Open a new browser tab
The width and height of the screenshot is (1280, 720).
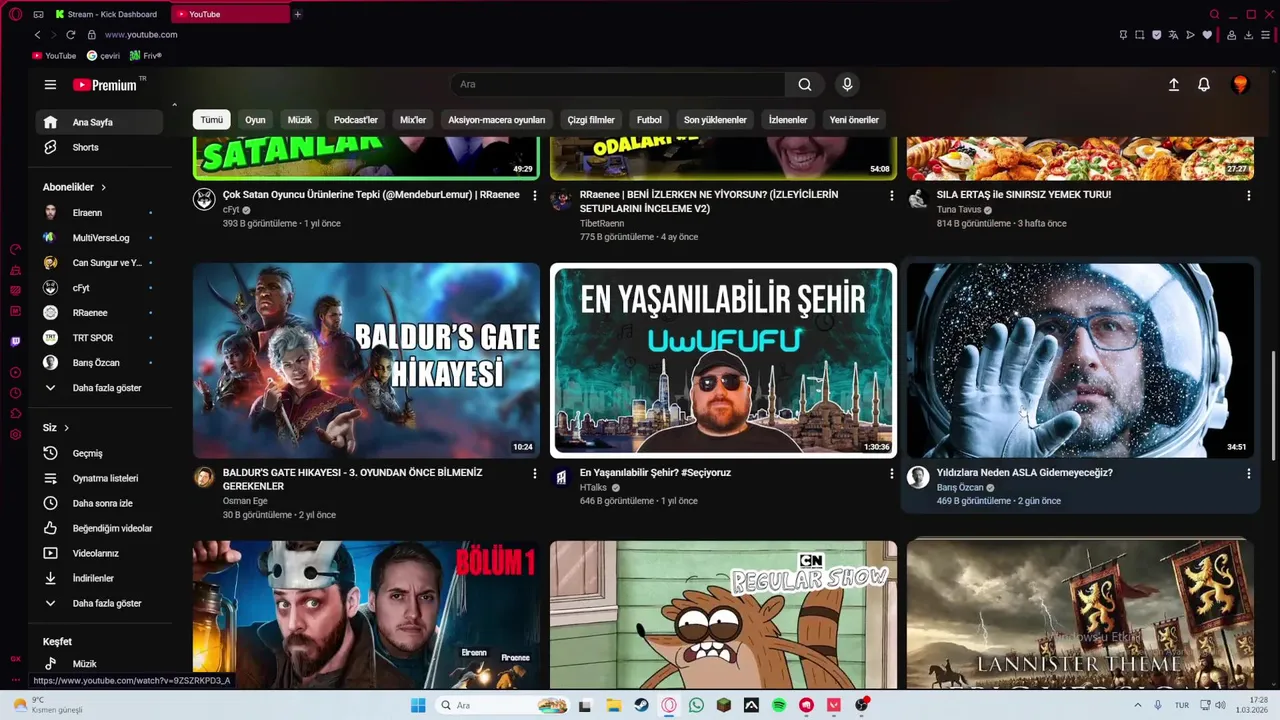[x=297, y=14]
